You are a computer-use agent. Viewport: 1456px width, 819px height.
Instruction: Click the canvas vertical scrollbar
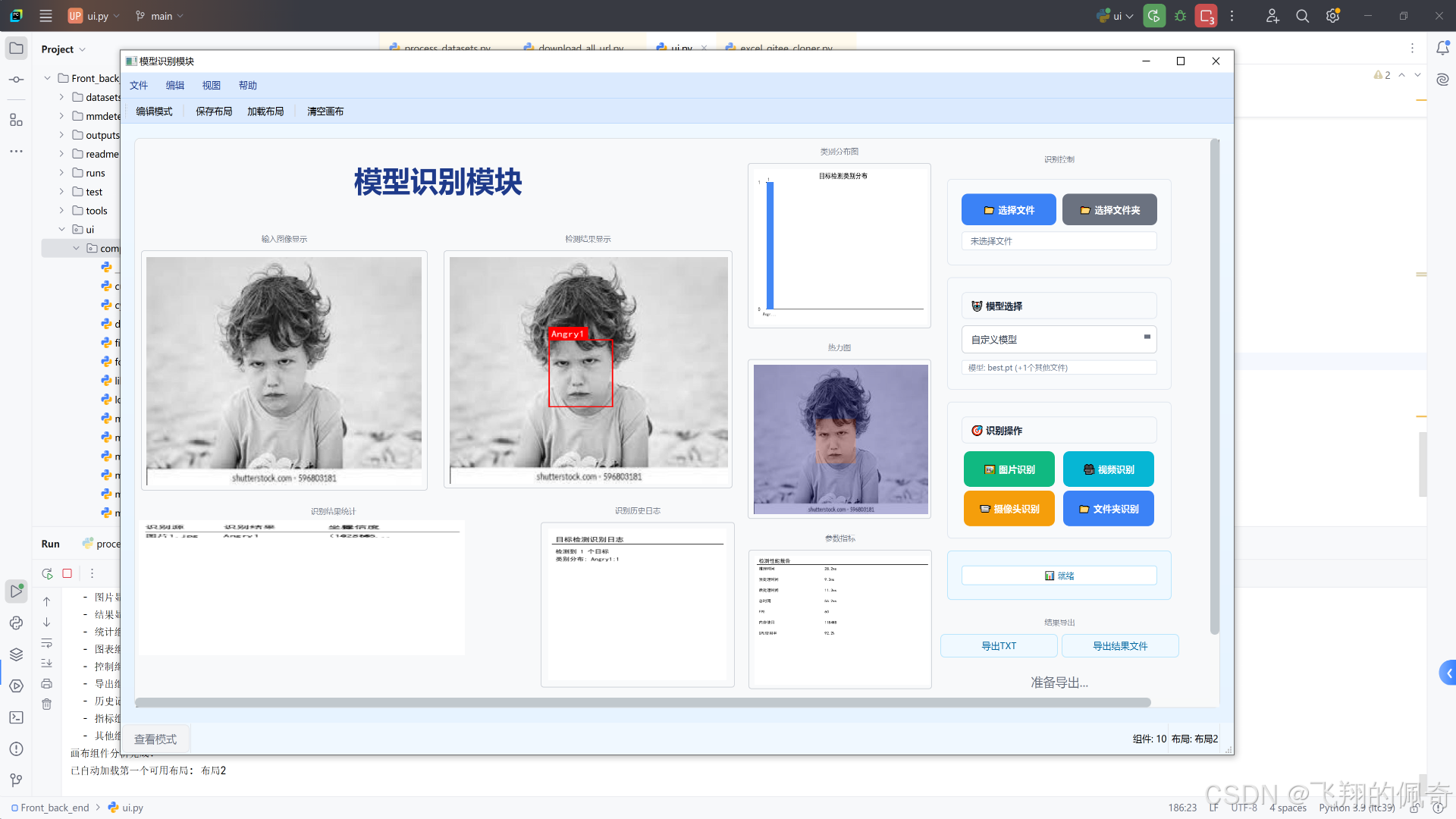click(1215, 387)
